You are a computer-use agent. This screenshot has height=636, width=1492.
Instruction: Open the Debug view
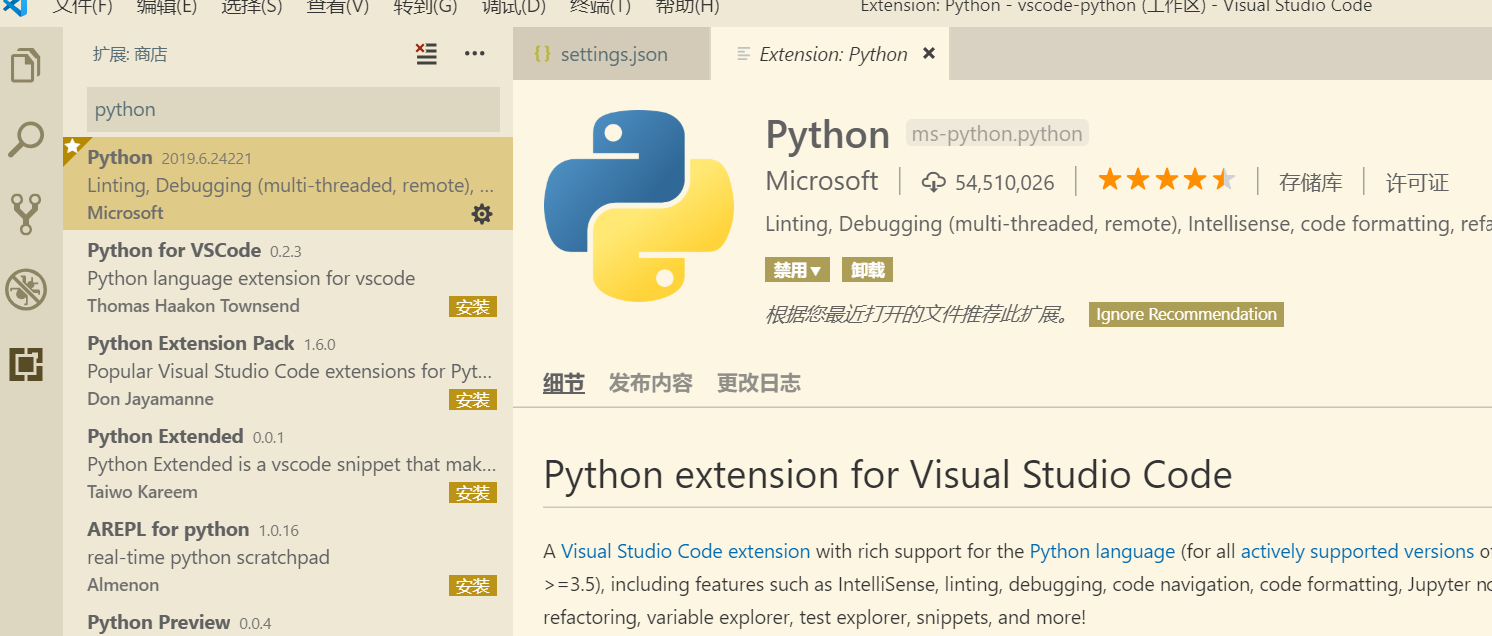(x=27, y=290)
